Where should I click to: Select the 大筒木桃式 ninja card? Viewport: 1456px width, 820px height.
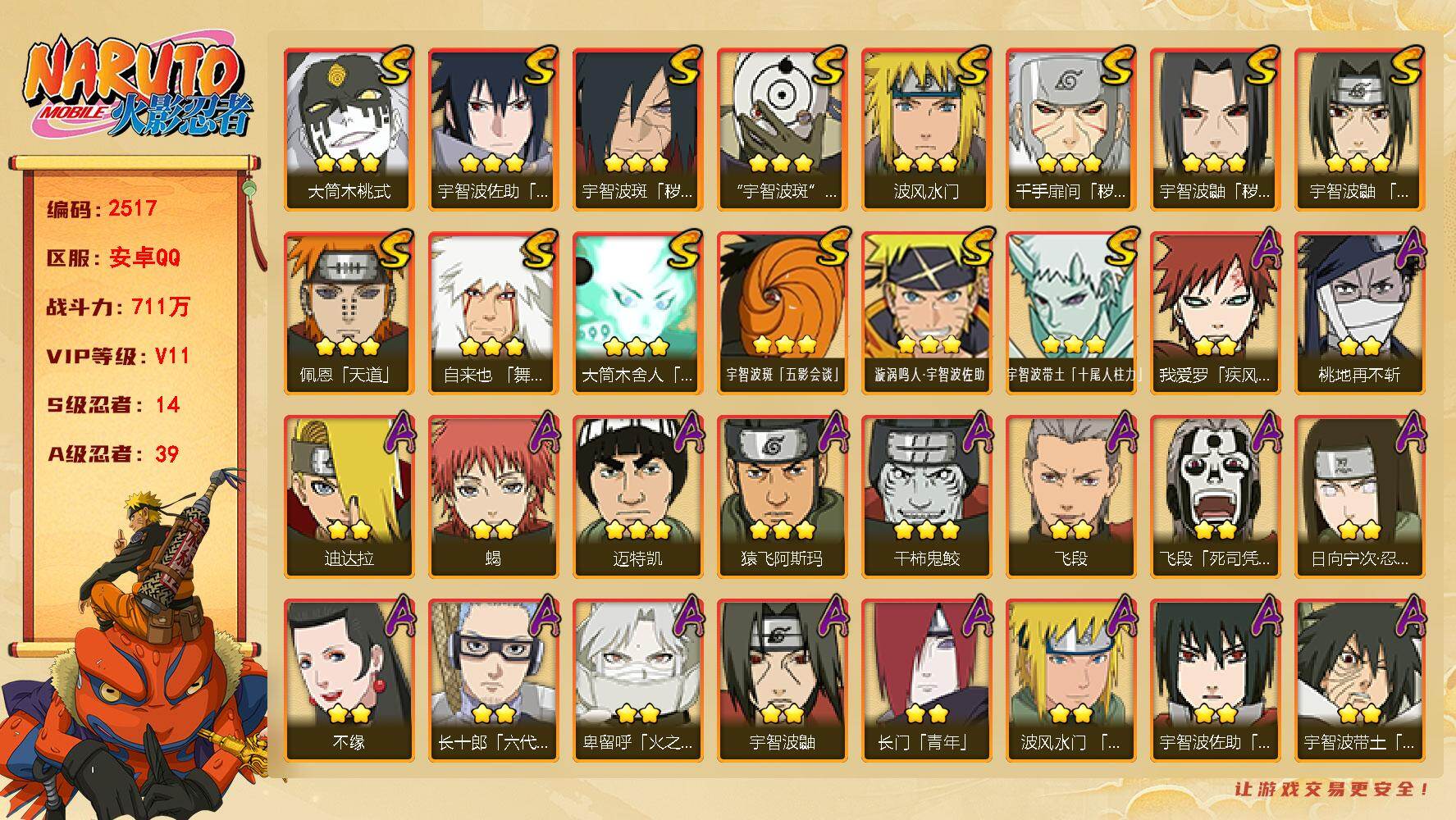pyautogui.click(x=349, y=130)
